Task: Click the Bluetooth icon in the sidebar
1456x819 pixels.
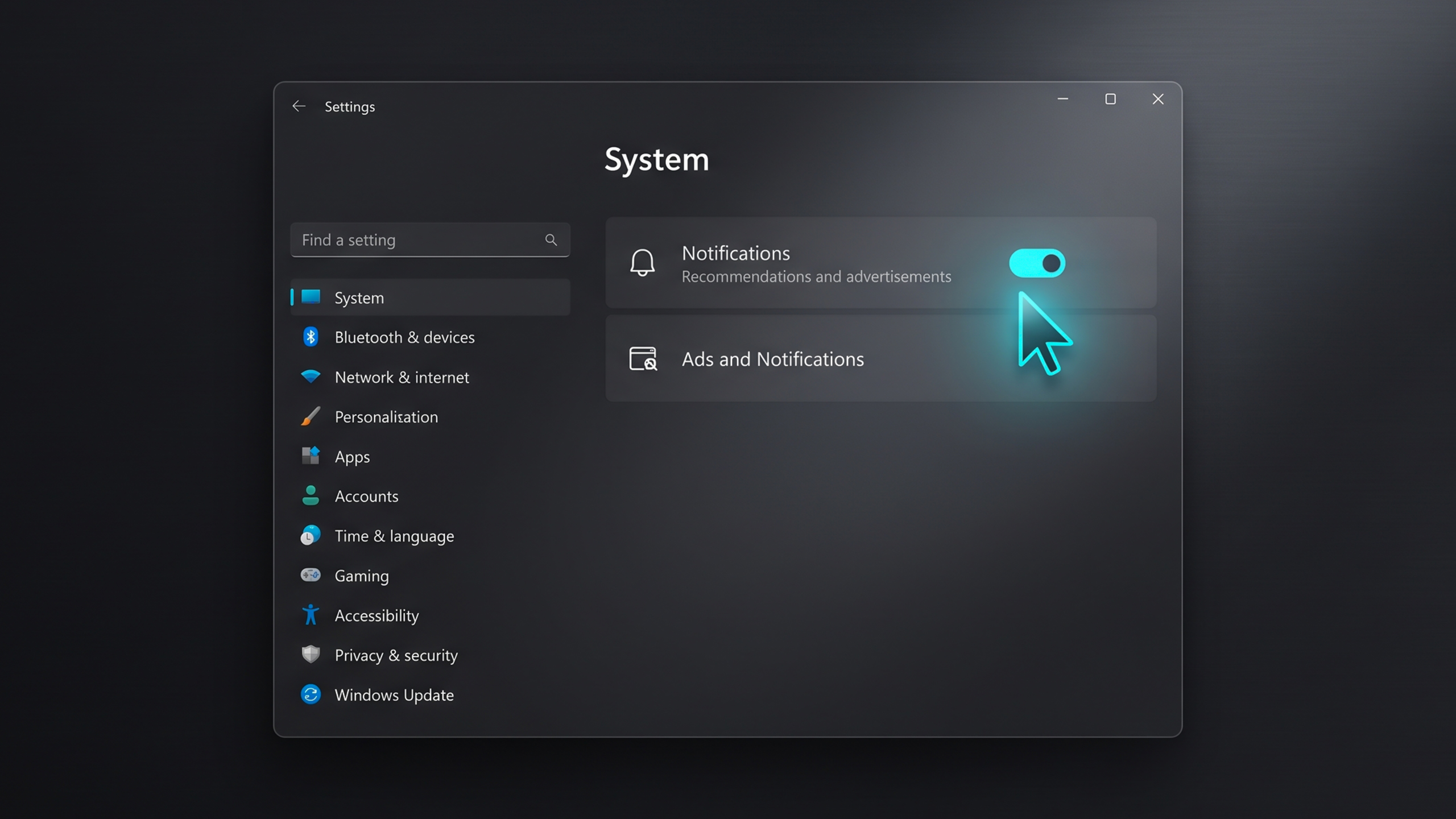Action: pyautogui.click(x=311, y=337)
